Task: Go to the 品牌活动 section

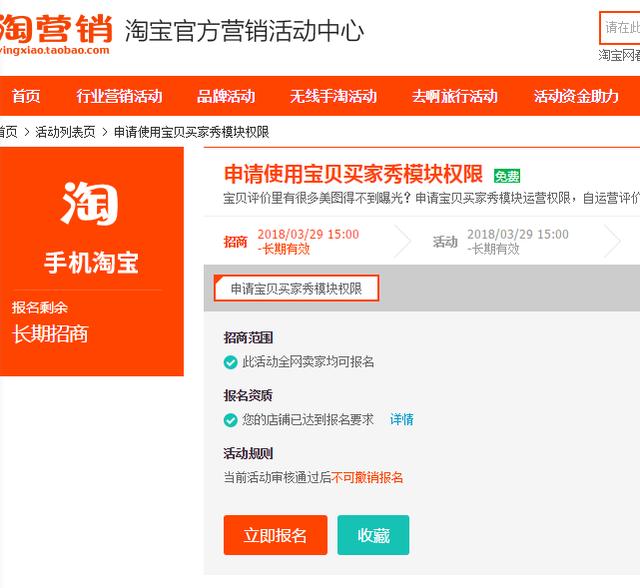Action: coord(226,96)
